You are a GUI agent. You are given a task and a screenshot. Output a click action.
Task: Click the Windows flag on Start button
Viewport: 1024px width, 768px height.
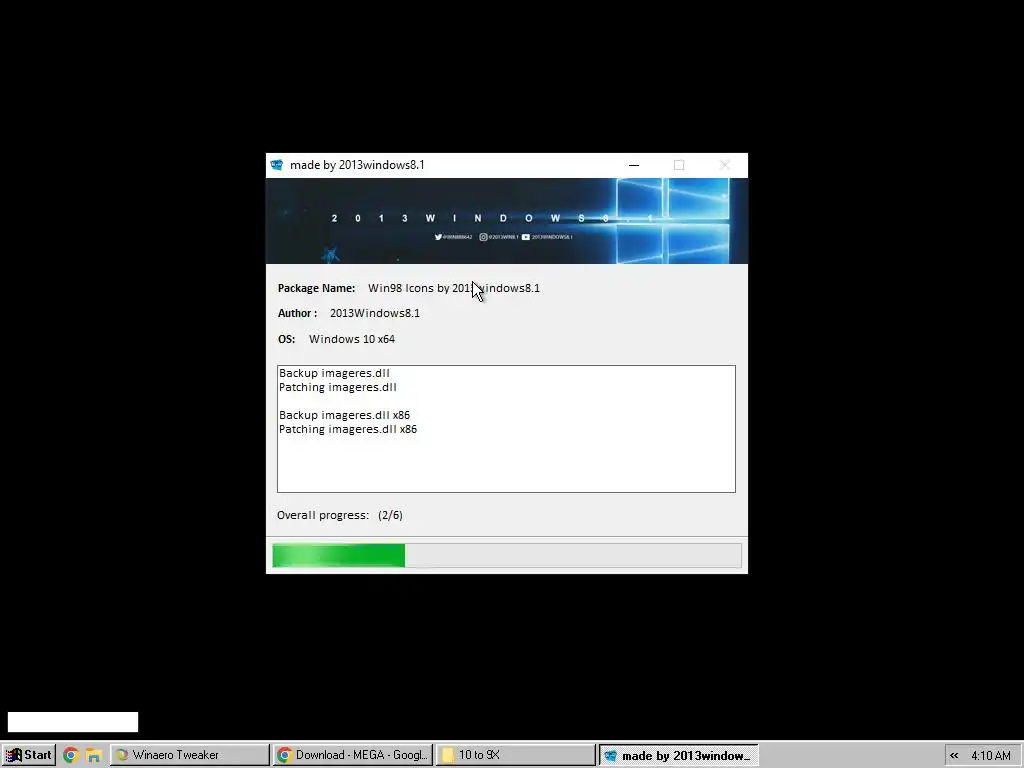pos(14,755)
